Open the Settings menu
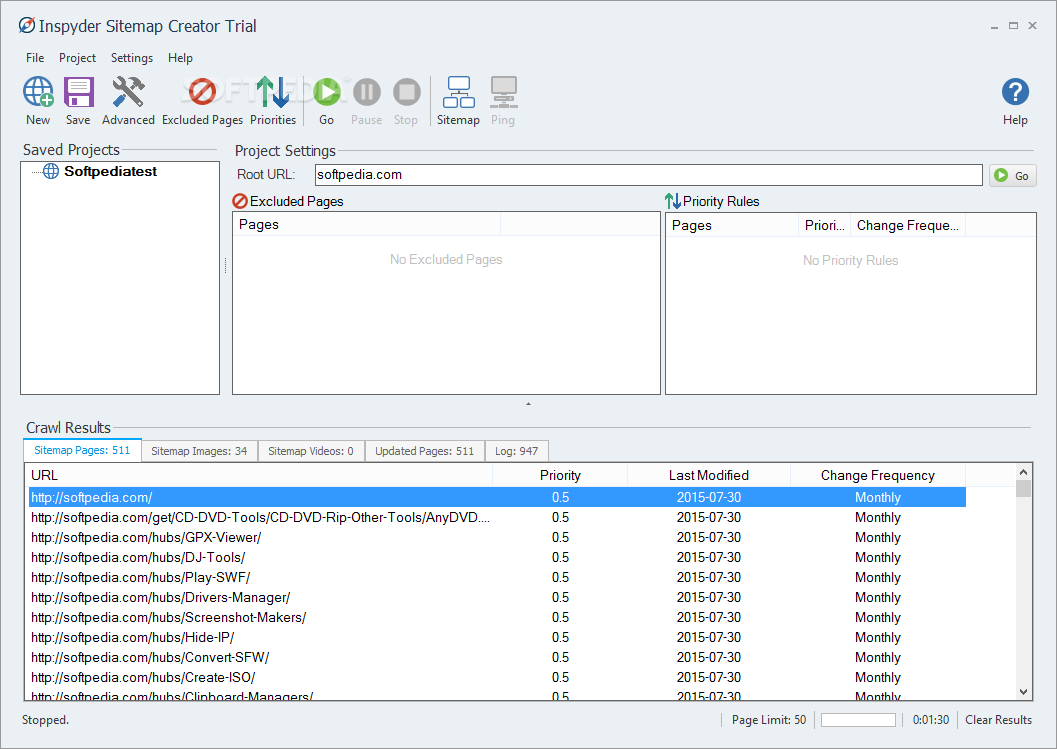Image resolution: width=1057 pixels, height=749 pixels. pyautogui.click(x=132, y=58)
